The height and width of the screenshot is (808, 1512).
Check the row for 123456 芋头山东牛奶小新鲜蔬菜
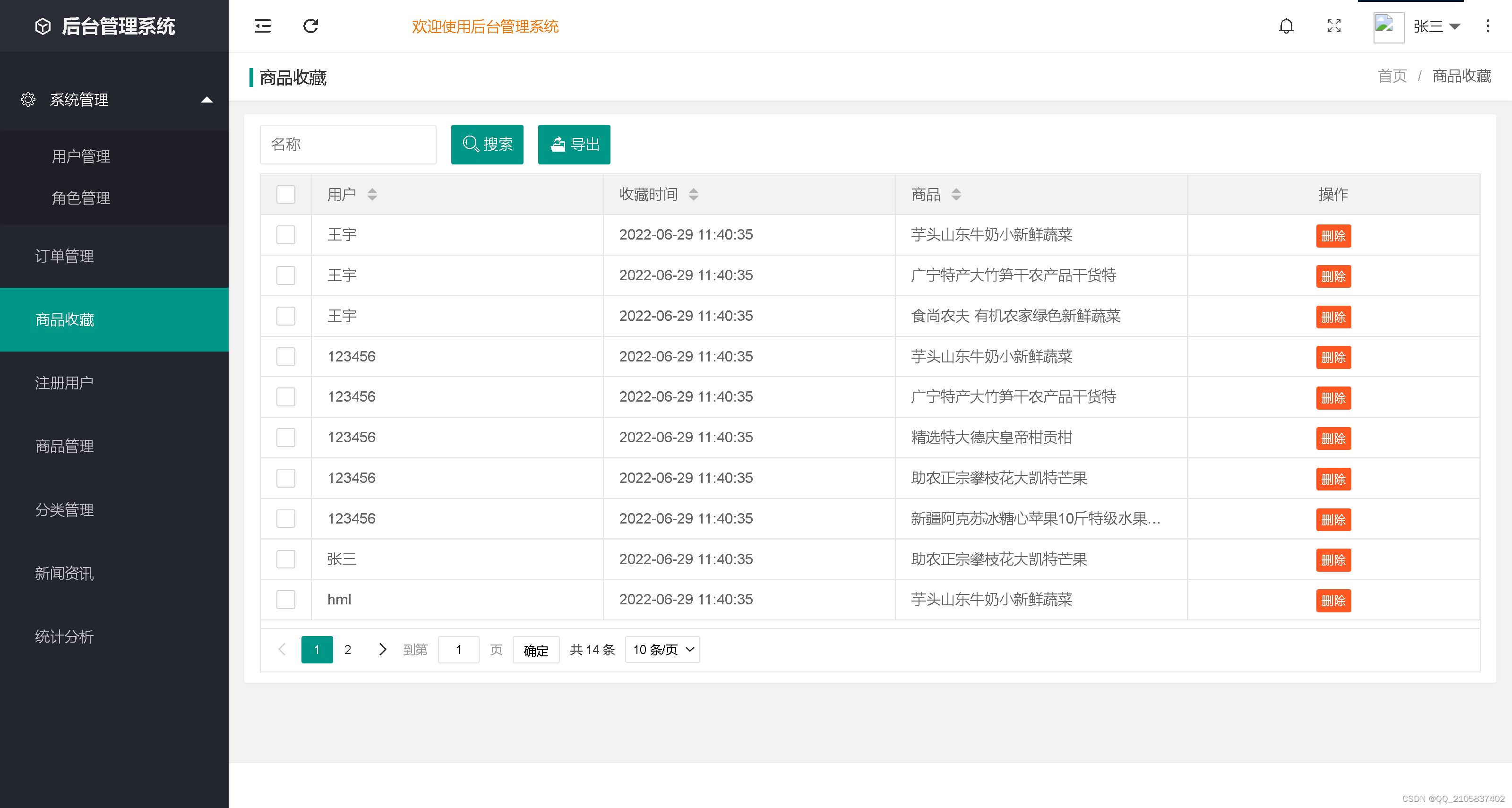(286, 356)
